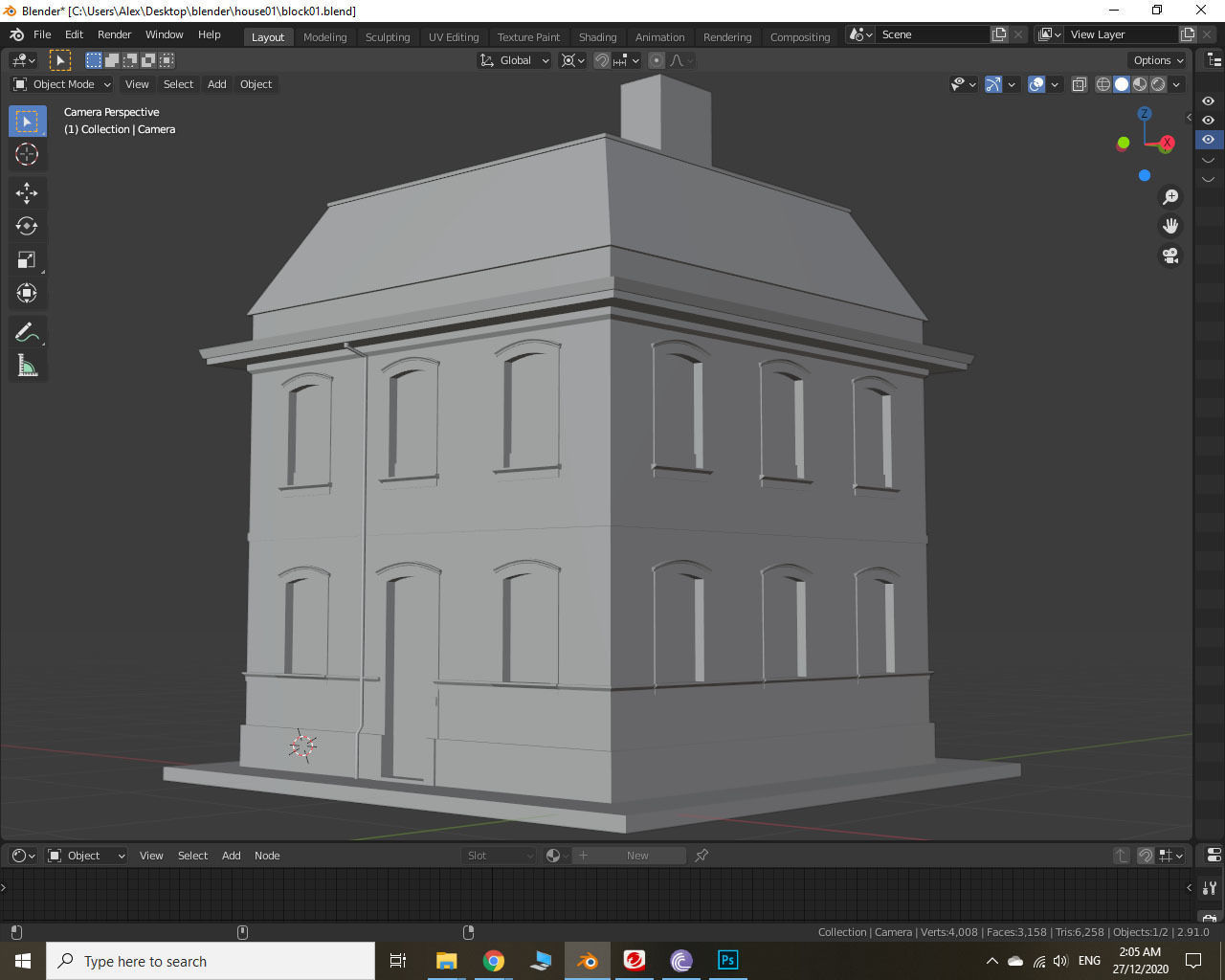The width and height of the screenshot is (1225, 980).
Task: Click the Windows Start button
Action: [x=23, y=961]
